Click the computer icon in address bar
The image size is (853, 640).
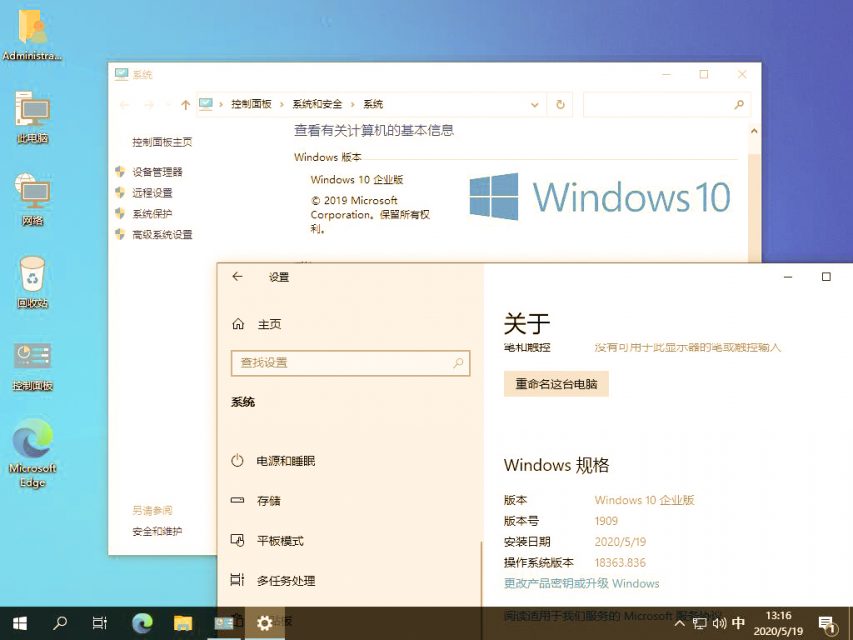pos(206,104)
